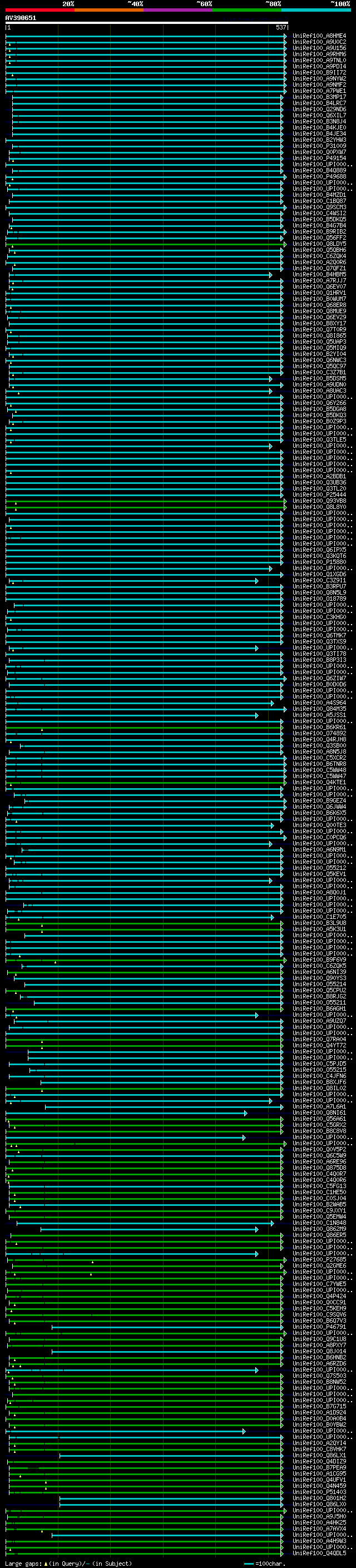Click the cyan ~100% identity legend segment
The width and height of the screenshot is (356, 1568).
(316, 10)
